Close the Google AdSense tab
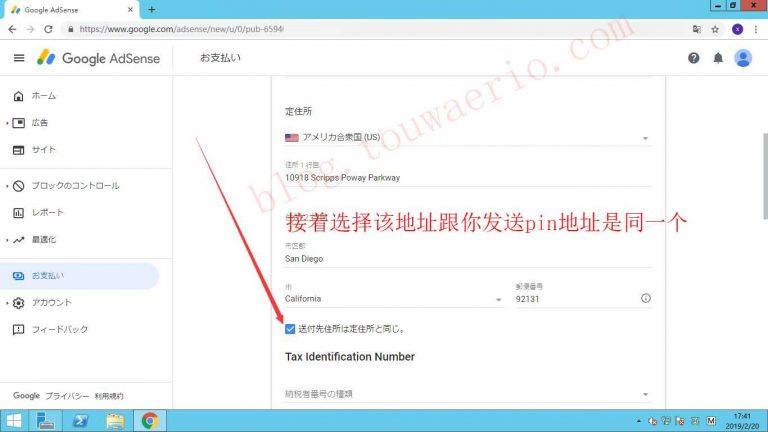Screen dimensions: 768x432 (x=130, y=9)
